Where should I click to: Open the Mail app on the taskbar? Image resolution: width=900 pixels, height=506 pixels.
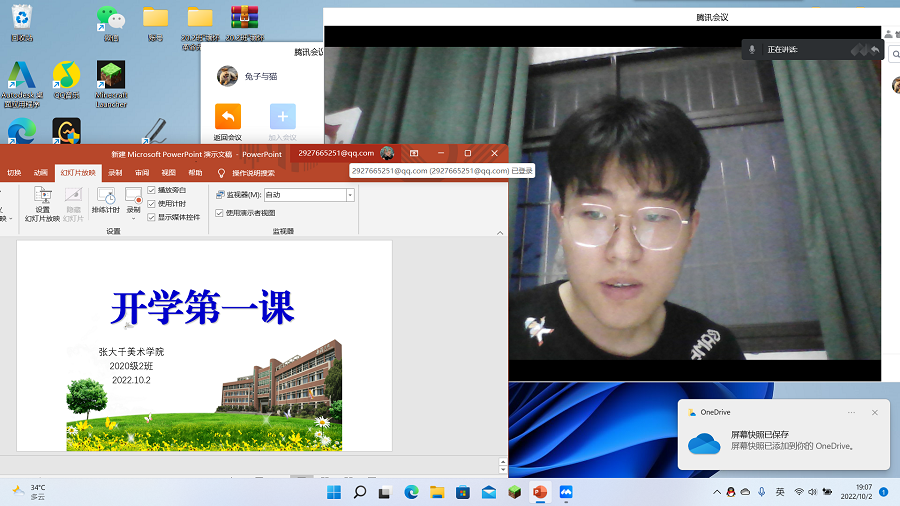click(488, 492)
